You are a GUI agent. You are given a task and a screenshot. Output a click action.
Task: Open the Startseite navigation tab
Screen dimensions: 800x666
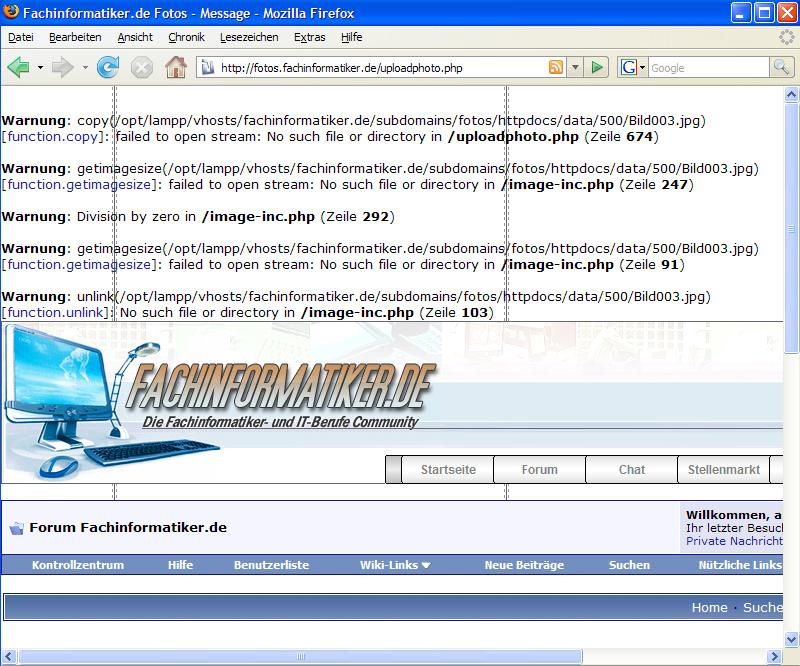coord(448,470)
